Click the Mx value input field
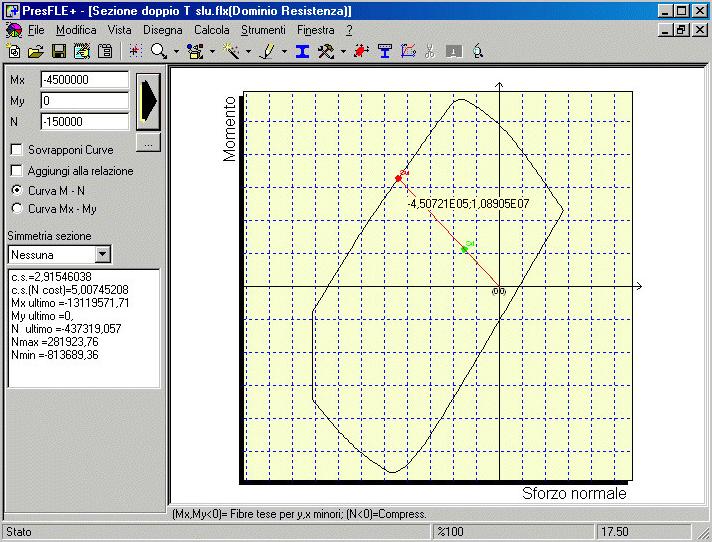 tap(84, 79)
